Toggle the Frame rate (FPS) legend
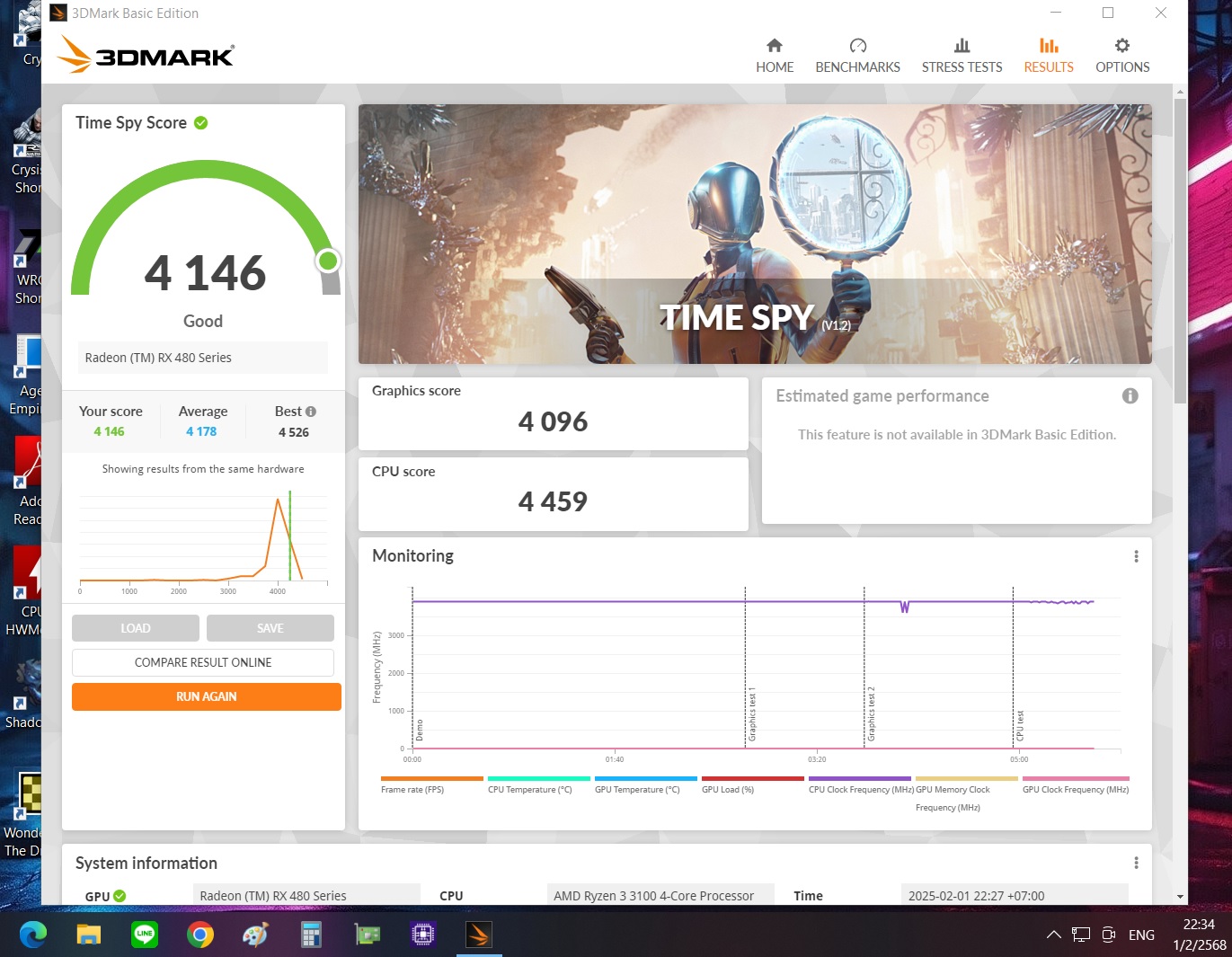 (412, 789)
